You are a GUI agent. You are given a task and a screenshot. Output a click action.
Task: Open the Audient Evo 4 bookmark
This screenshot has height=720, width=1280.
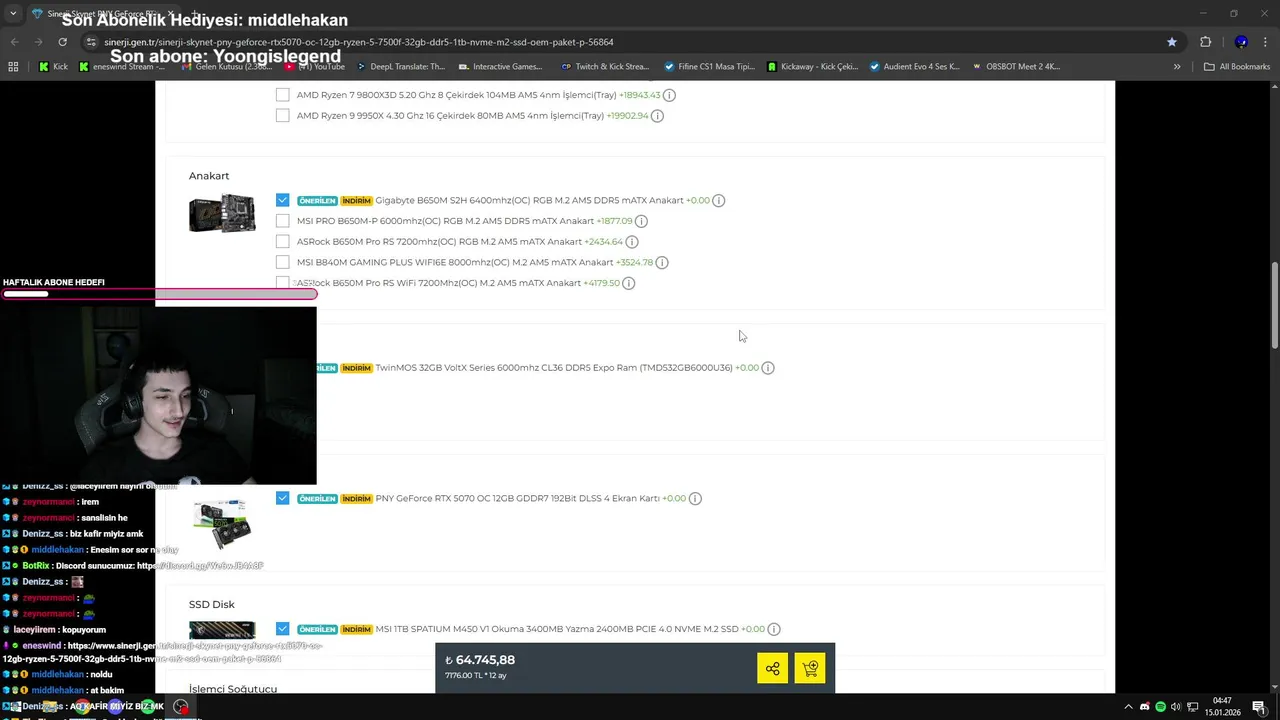[x=915, y=67]
